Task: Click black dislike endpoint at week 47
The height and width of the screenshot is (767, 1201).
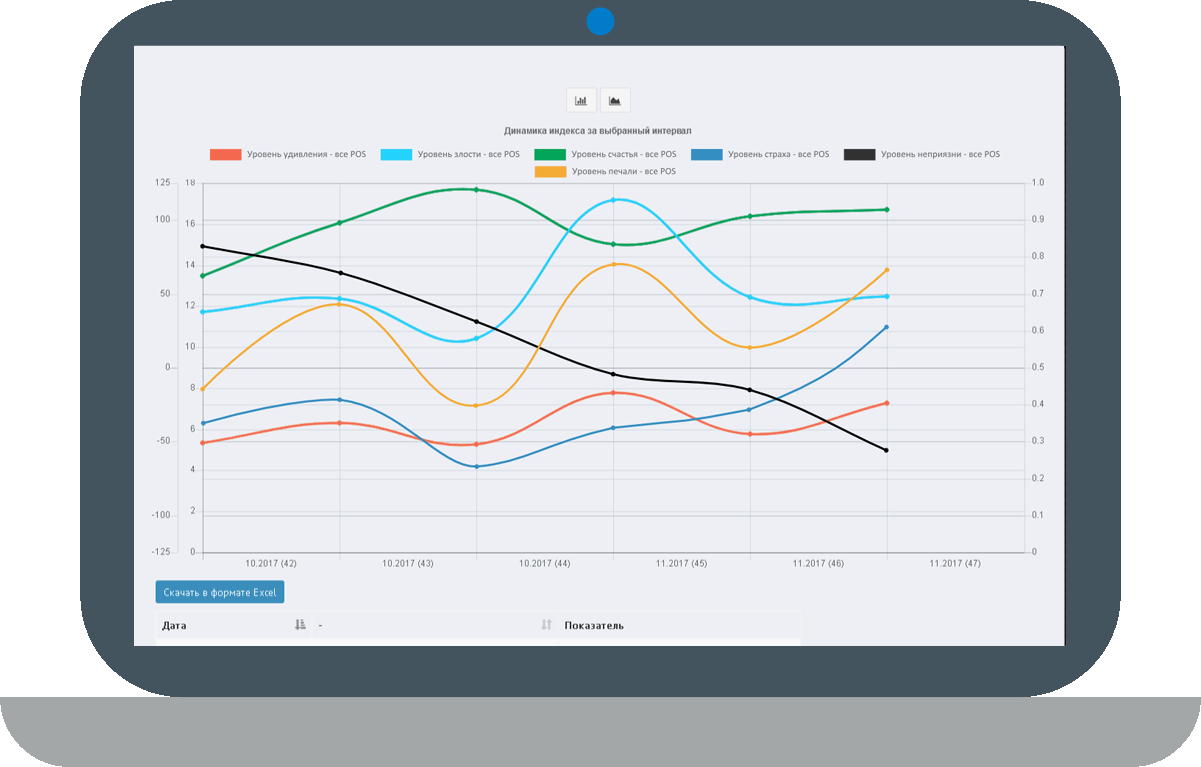Action: (x=886, y=450)
